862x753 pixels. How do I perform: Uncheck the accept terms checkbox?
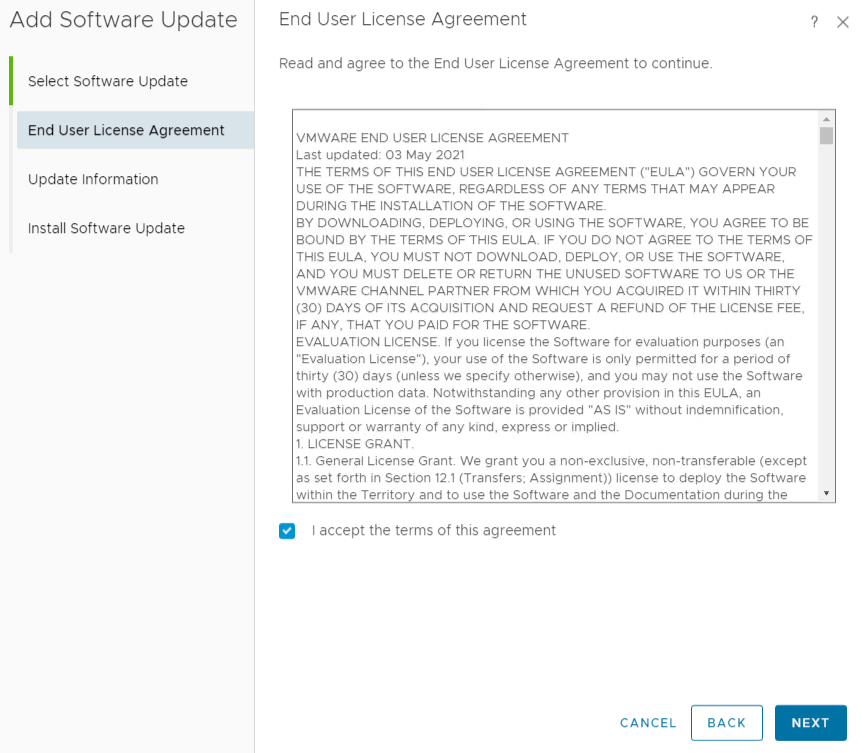288,531
